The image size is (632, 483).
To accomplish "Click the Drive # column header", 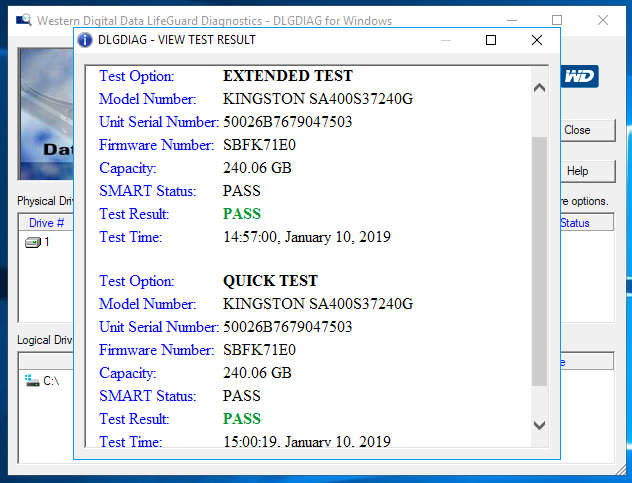I will pyautogui.click(x=46, y=223).
